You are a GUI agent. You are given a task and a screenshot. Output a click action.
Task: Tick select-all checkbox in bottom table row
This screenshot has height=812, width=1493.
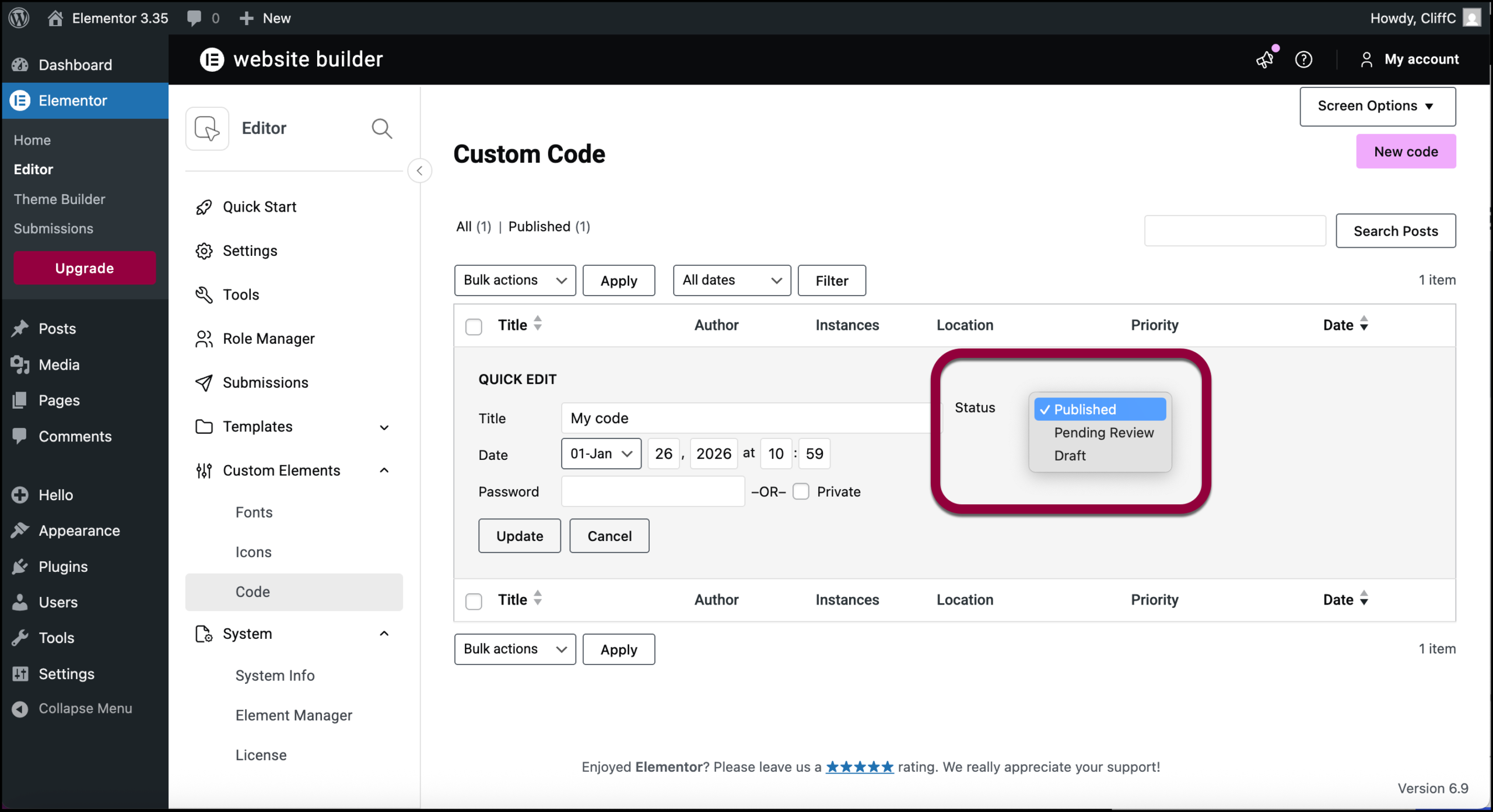(x=474, y=601)
